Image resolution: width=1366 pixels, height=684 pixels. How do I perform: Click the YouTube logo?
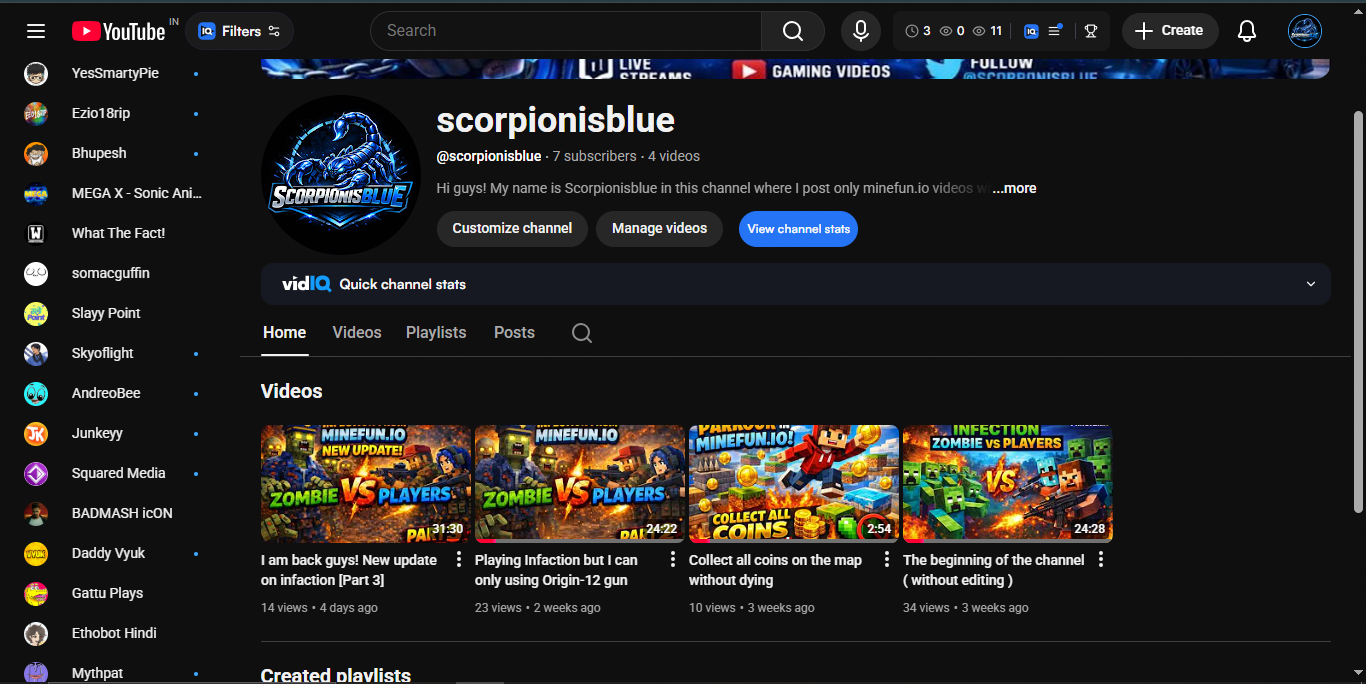118,32
